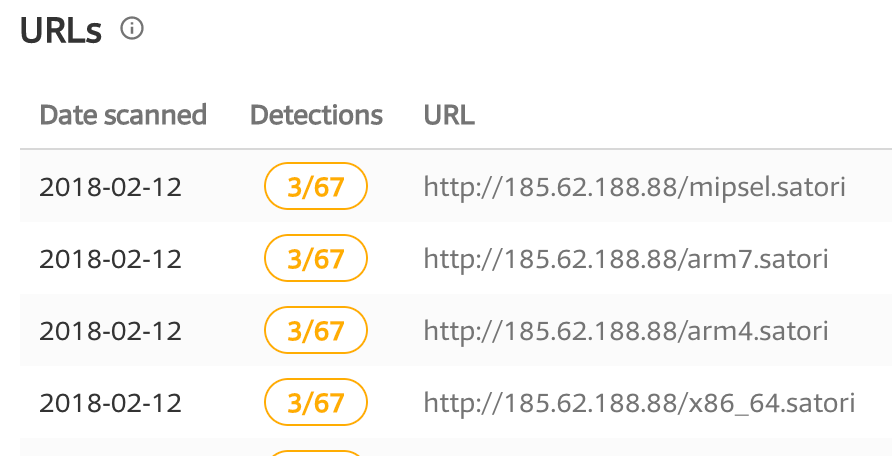
Task: Click the empty area right of the arm4.satori URL
Action: (861, 330)
